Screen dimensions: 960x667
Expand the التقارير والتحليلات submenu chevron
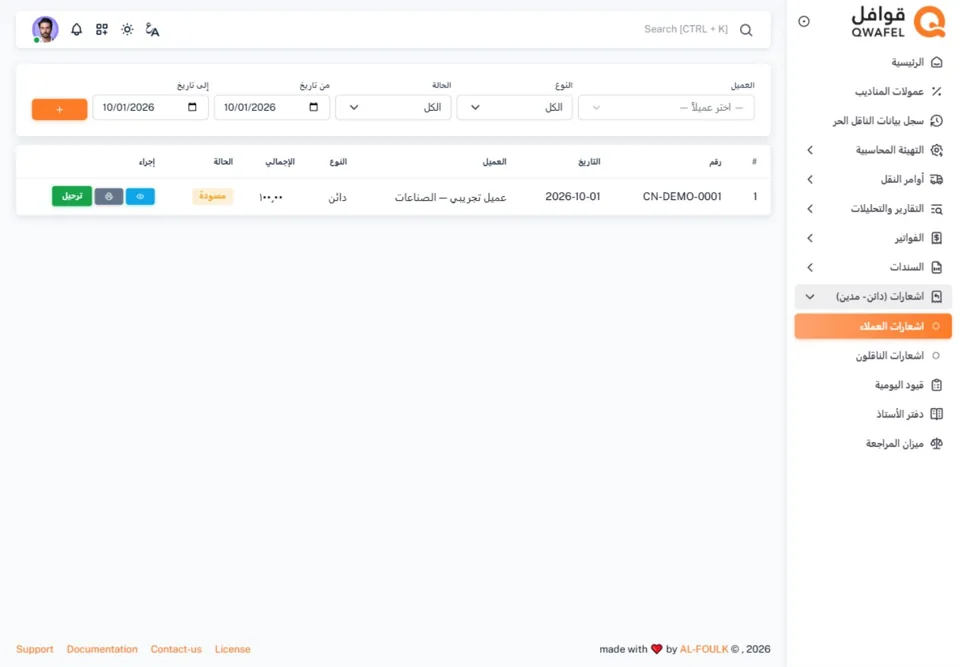810,209
